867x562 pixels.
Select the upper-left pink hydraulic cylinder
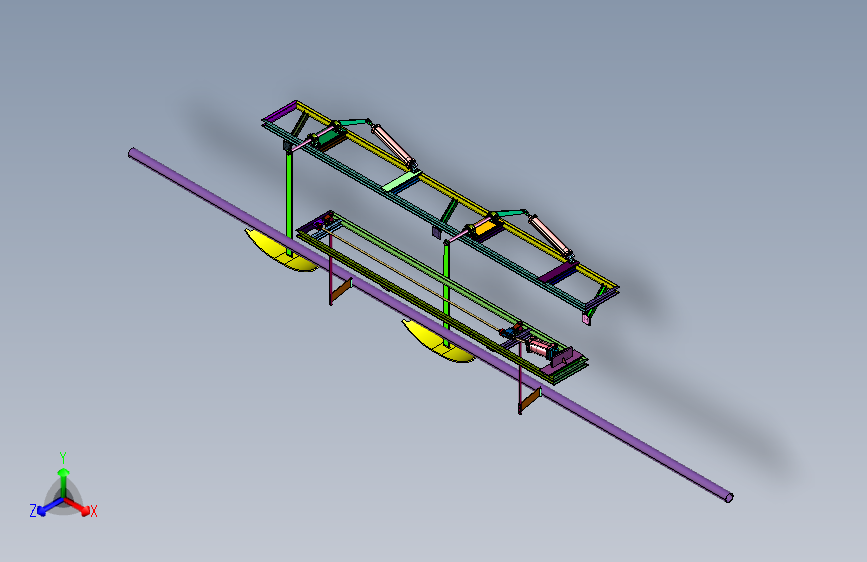point(394,145)
